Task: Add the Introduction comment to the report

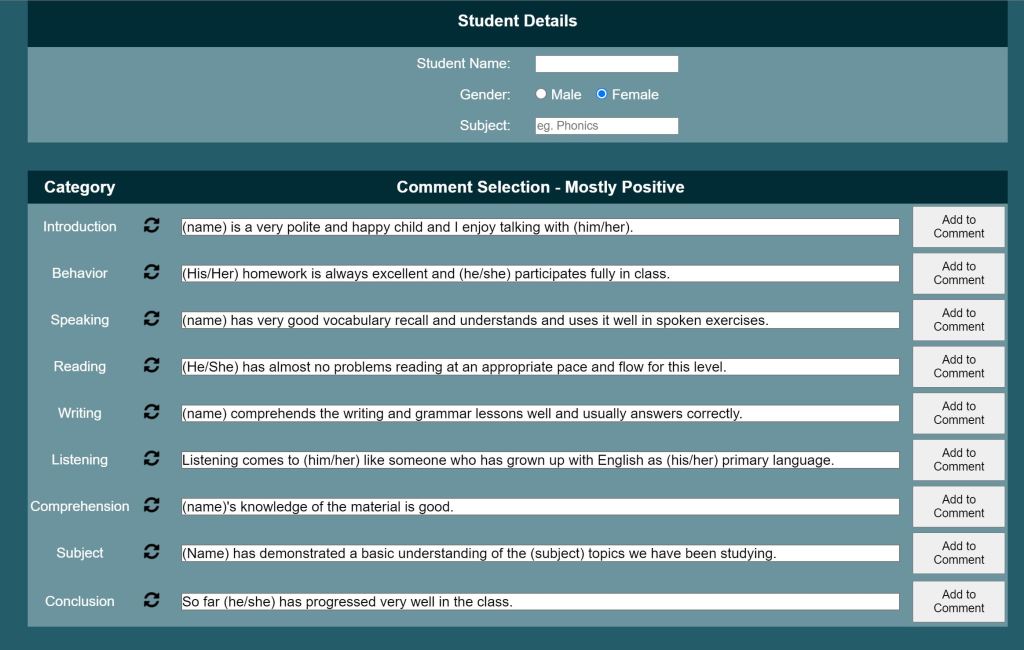Action: click(957, 226)
